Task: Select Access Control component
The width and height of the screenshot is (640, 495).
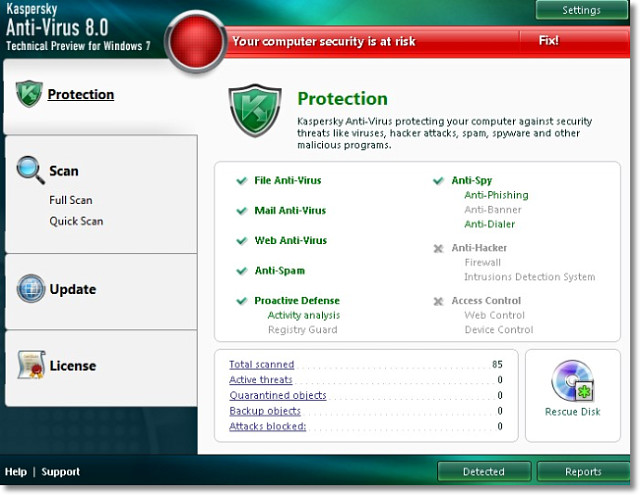Action: [x=486, y=301]
